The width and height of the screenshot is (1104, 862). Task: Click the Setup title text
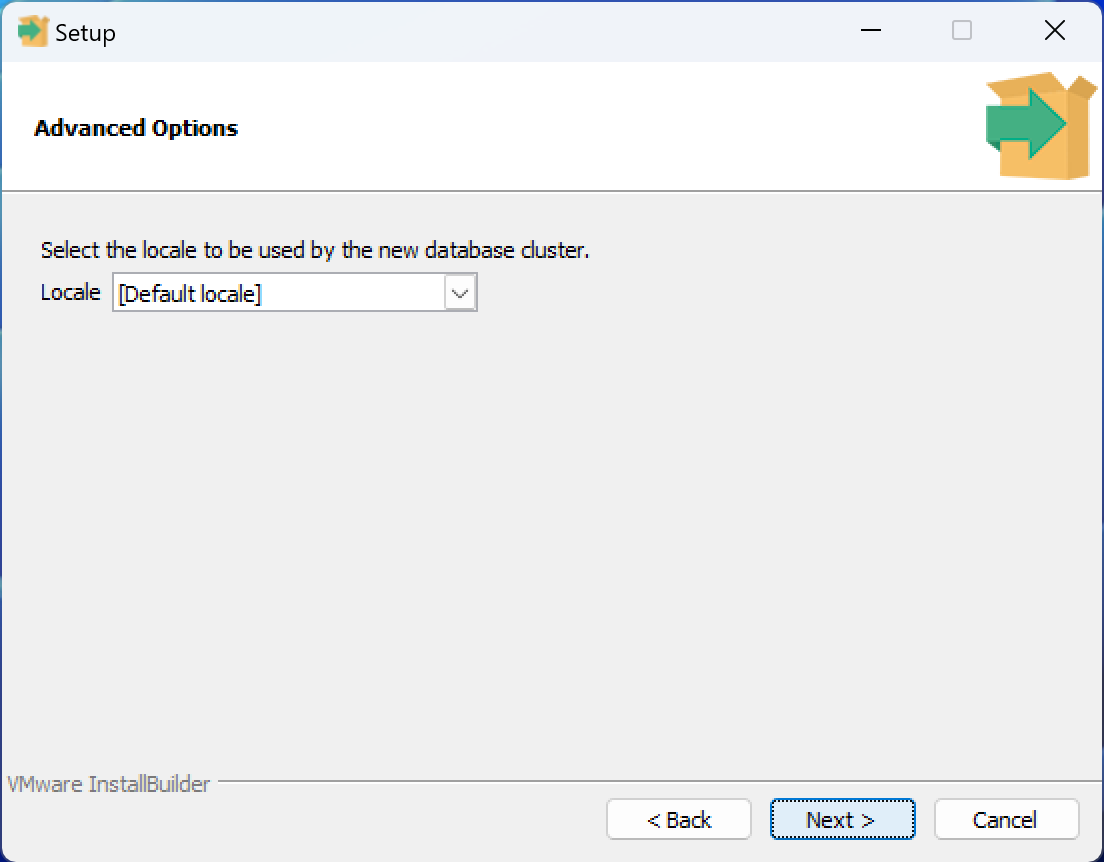point(85,33)
